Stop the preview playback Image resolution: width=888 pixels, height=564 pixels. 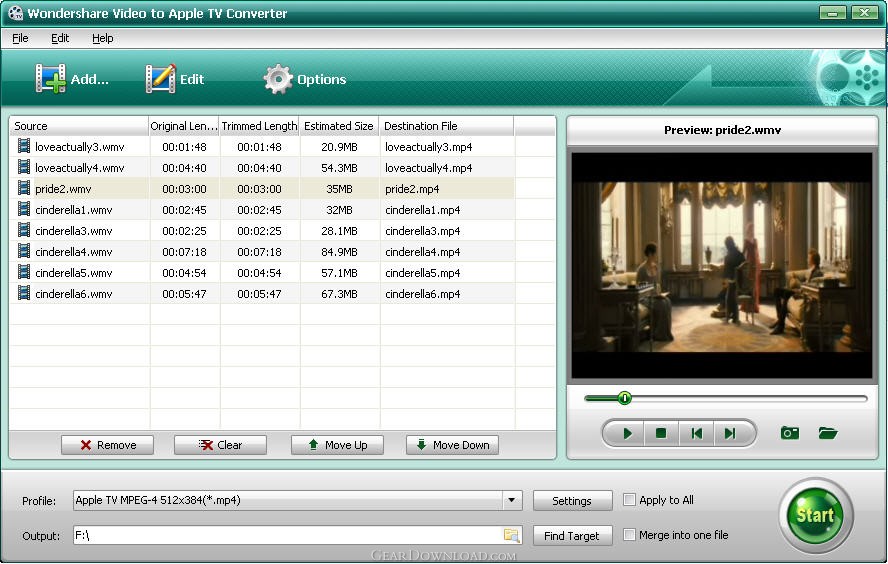coord(660,433)
